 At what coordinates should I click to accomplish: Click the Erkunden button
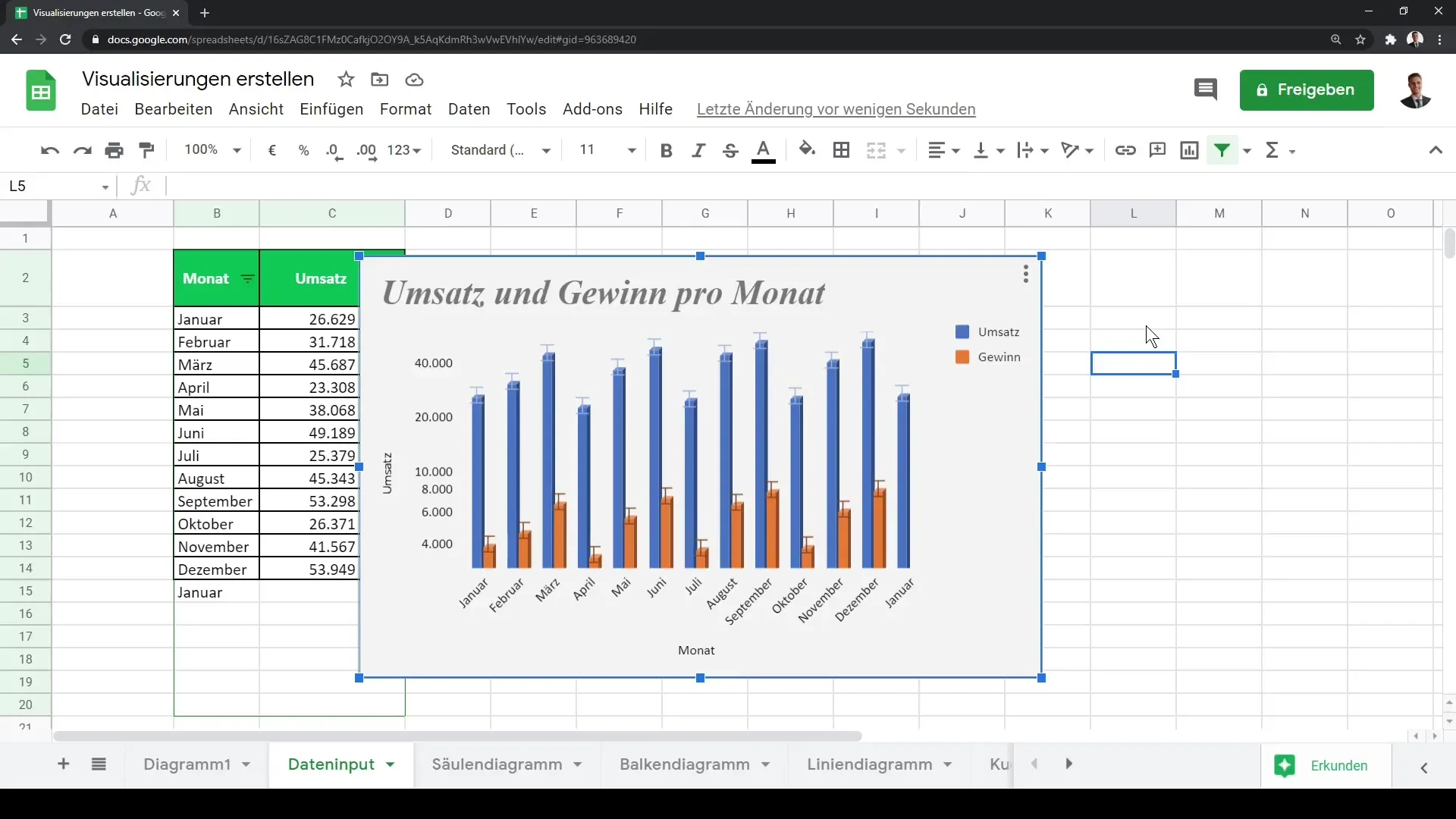(x=1326, y=765)
